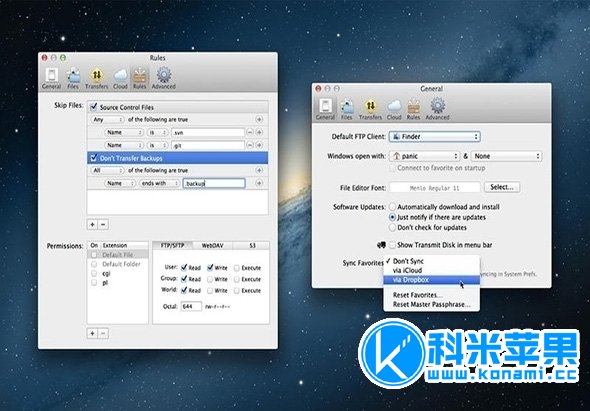Open Name dropdown in .backup row

pos(120,183)
